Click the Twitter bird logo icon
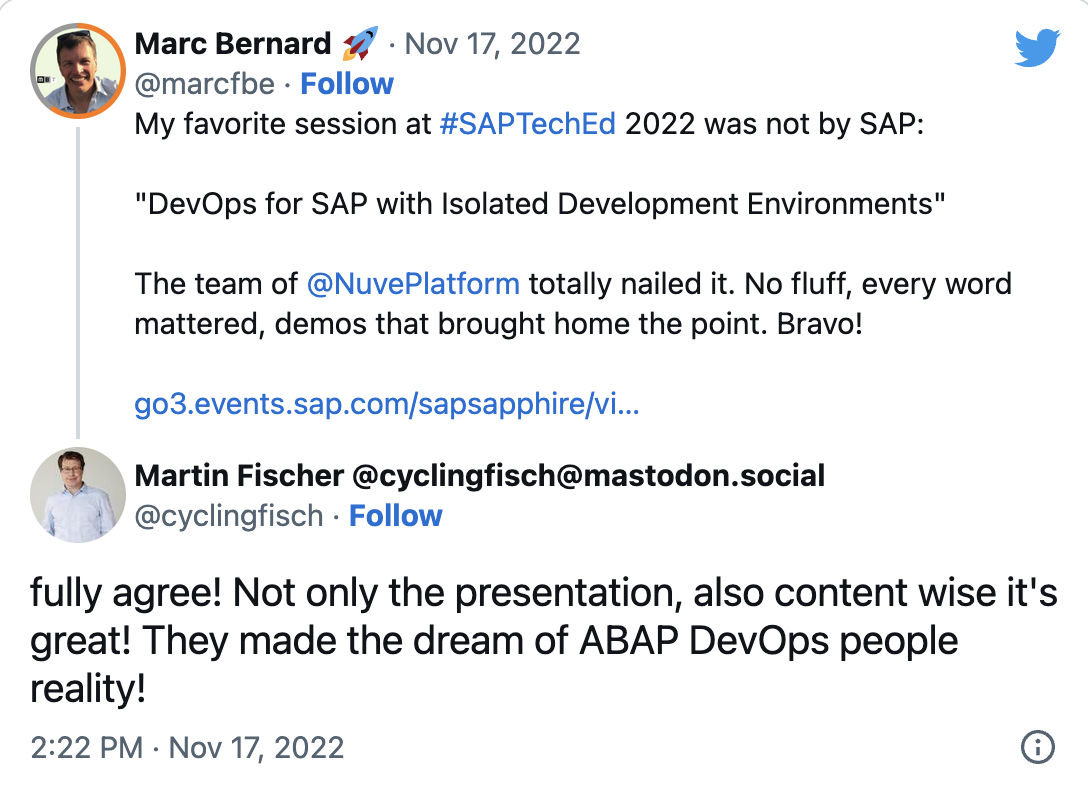1088x786 pixels. 1037,47
